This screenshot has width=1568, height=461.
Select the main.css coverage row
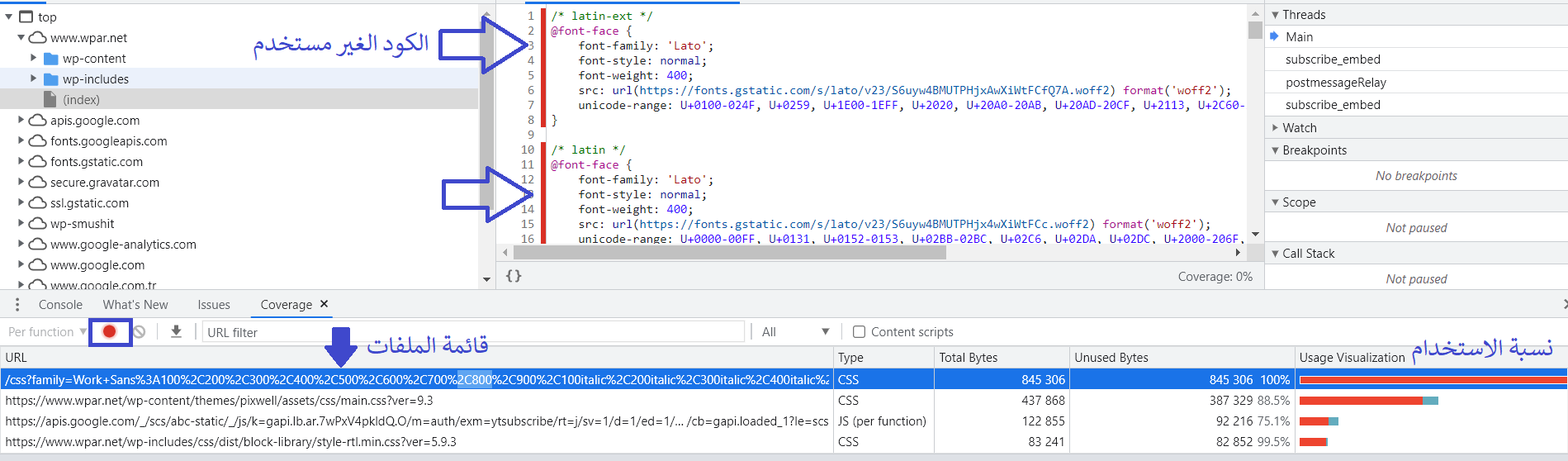[x=413, y=401]
